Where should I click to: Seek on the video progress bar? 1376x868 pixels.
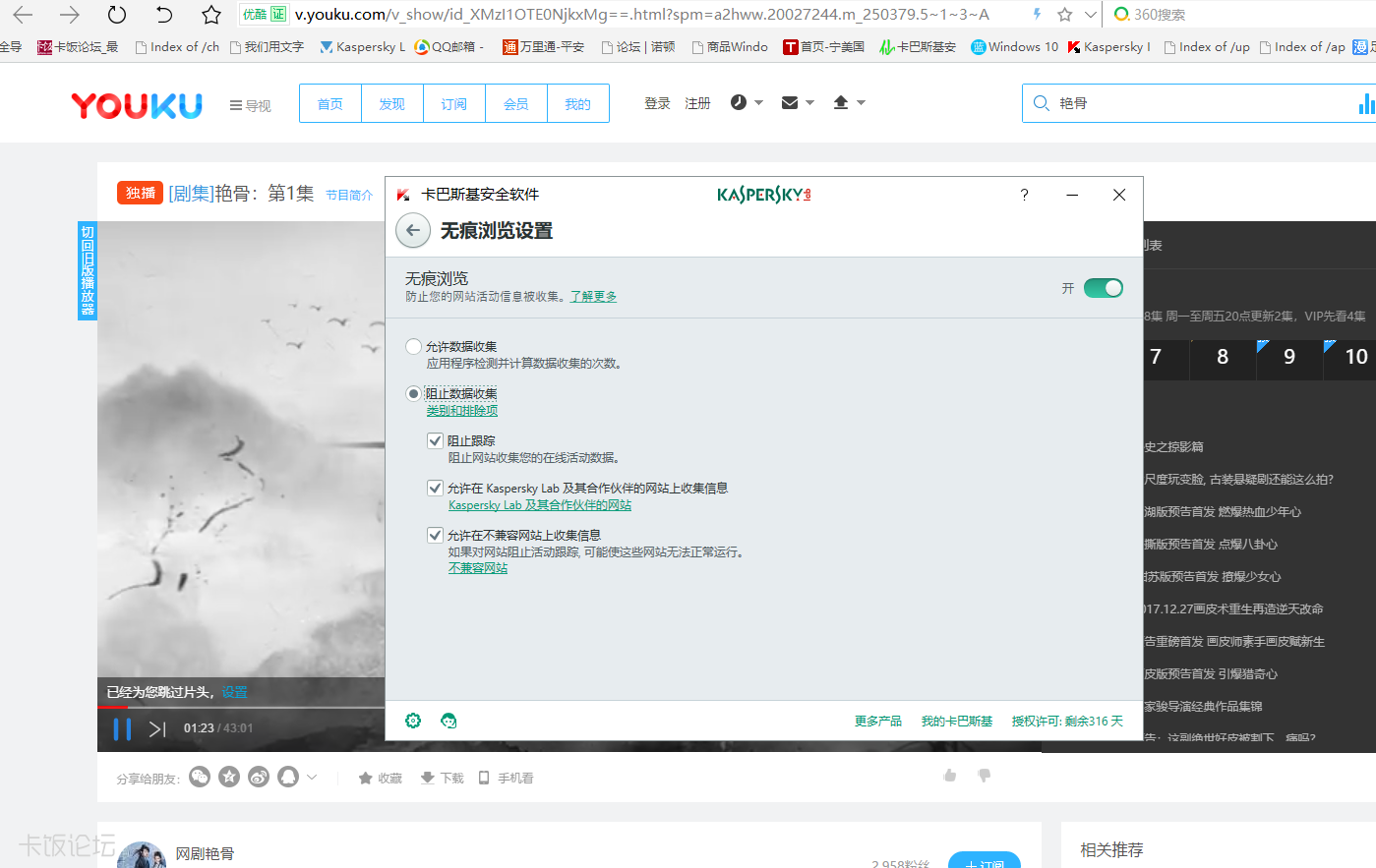241,707
